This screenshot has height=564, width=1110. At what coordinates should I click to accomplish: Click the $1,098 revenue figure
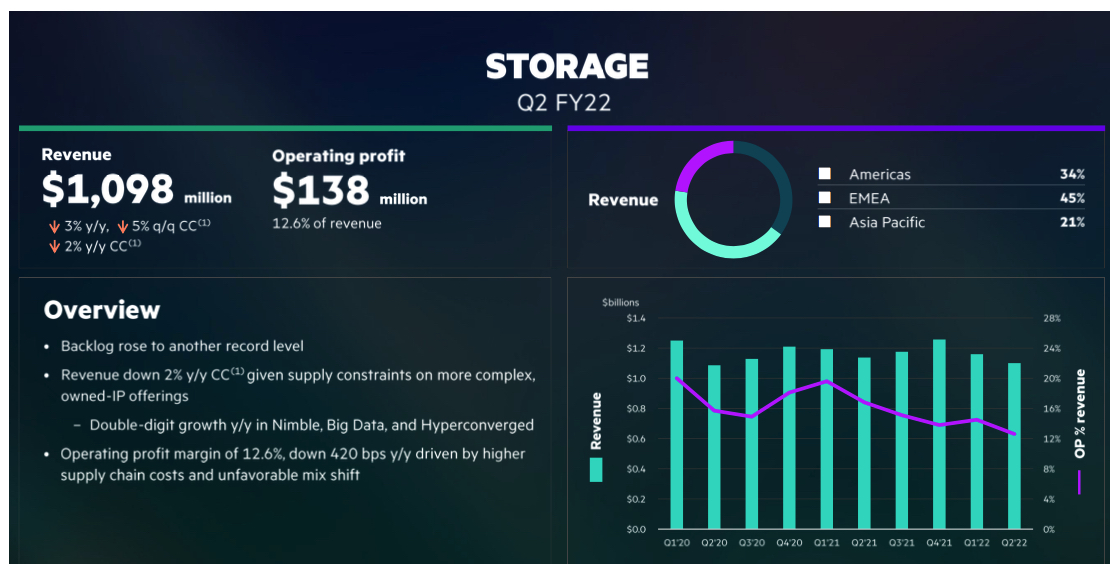click(x=108, y=190)
